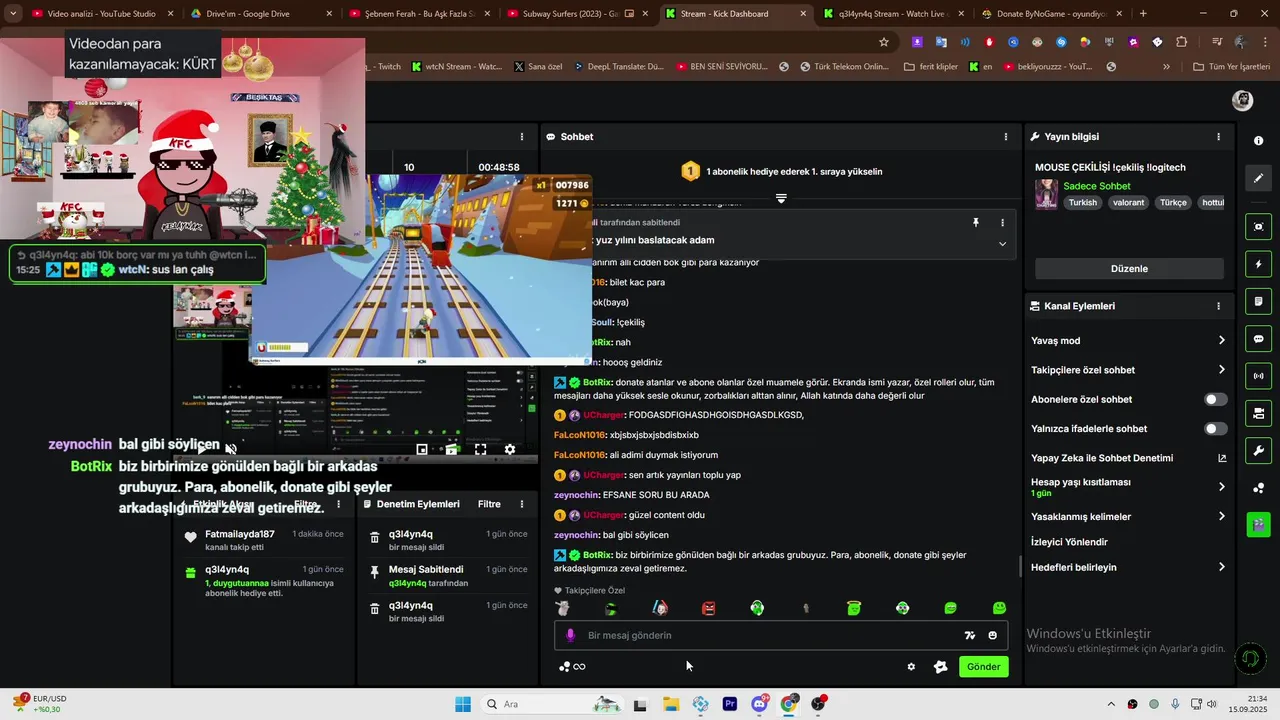Select the green halo angel emote
Screen dimensions: 1280x720
854,608
